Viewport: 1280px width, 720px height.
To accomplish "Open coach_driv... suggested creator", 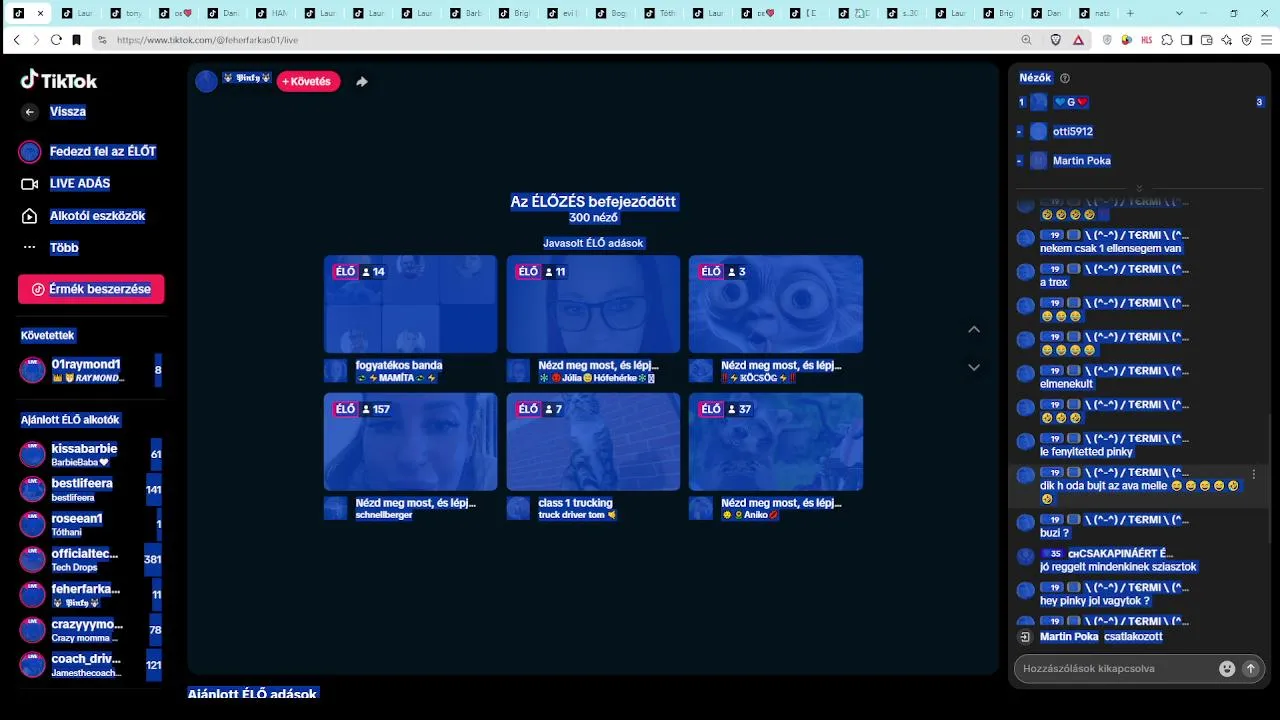I will [91, 665].
